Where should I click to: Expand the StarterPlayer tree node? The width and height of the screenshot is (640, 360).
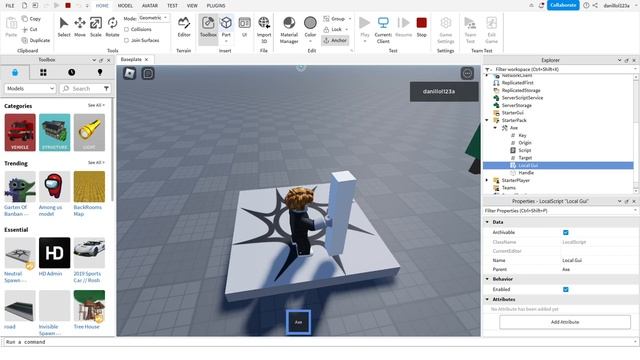(487, 180)
